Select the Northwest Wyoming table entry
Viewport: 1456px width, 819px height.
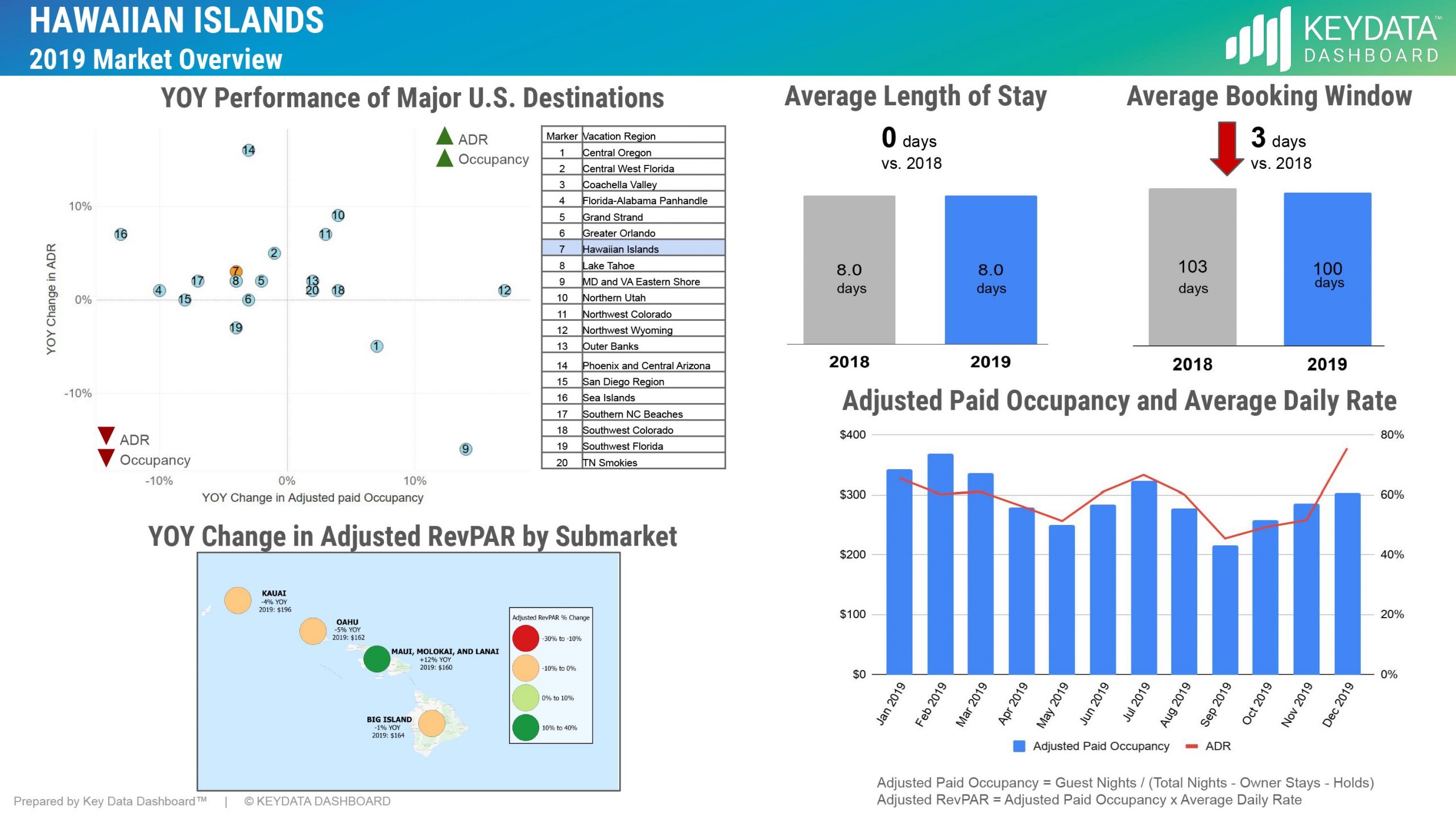pos(627,330)
